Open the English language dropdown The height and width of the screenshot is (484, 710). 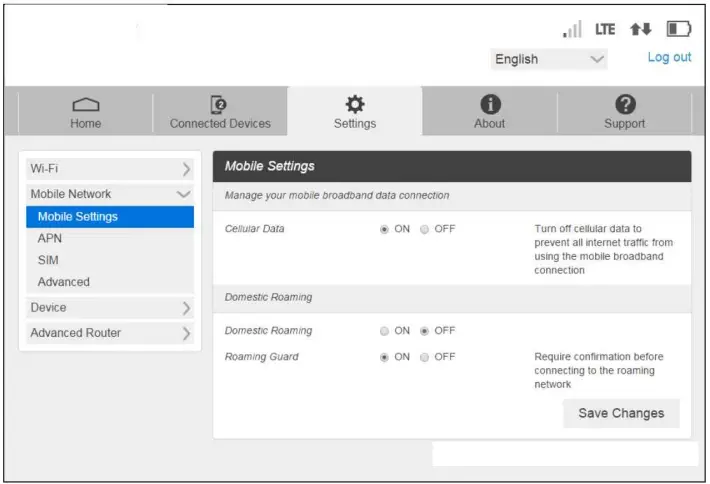coord(549,59)
